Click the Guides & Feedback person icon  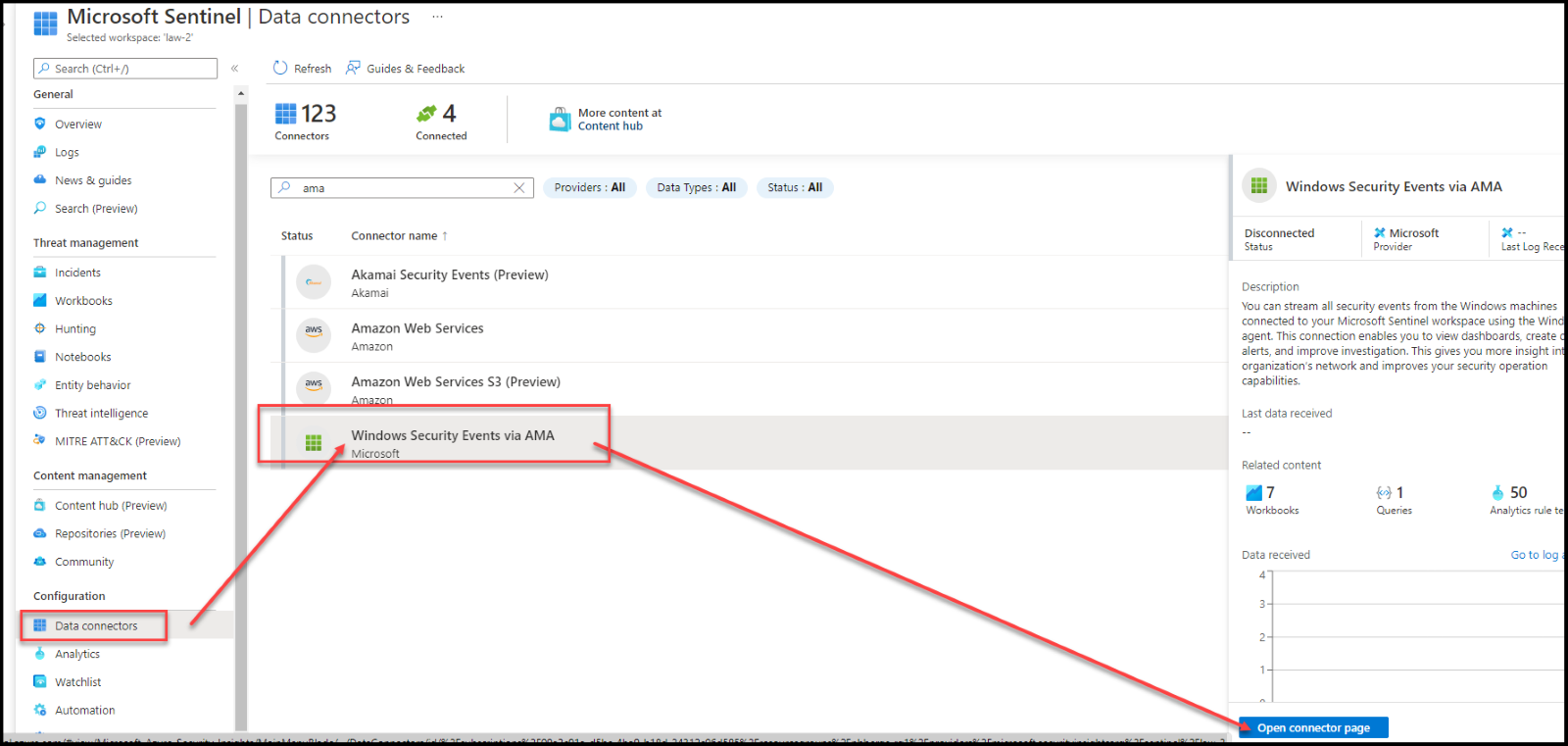coord(353,68)
